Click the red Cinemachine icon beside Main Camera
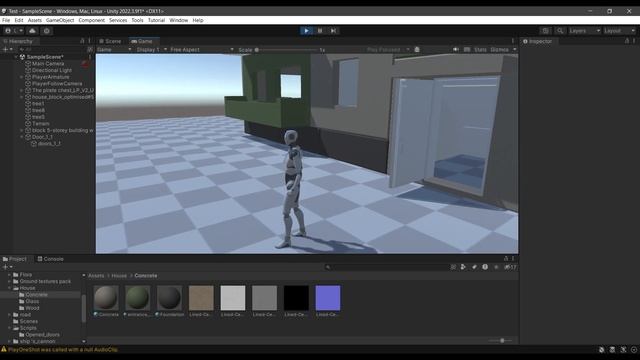The image size is (640, 360). coord(85,64)
